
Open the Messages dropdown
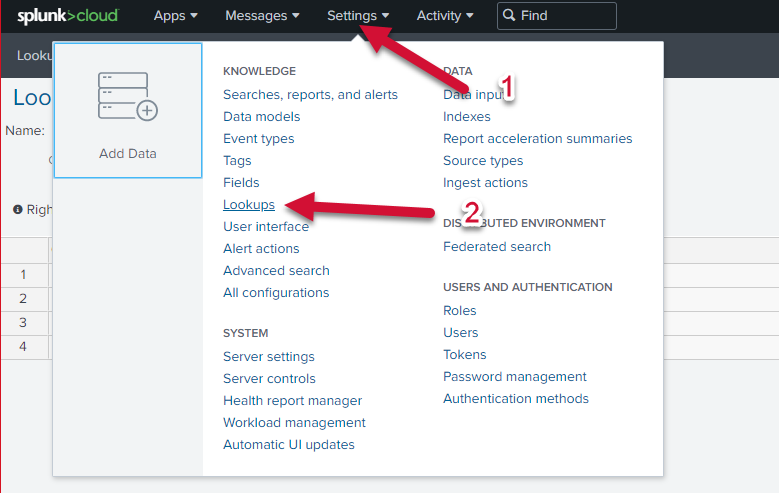click(x=262, y=16)
